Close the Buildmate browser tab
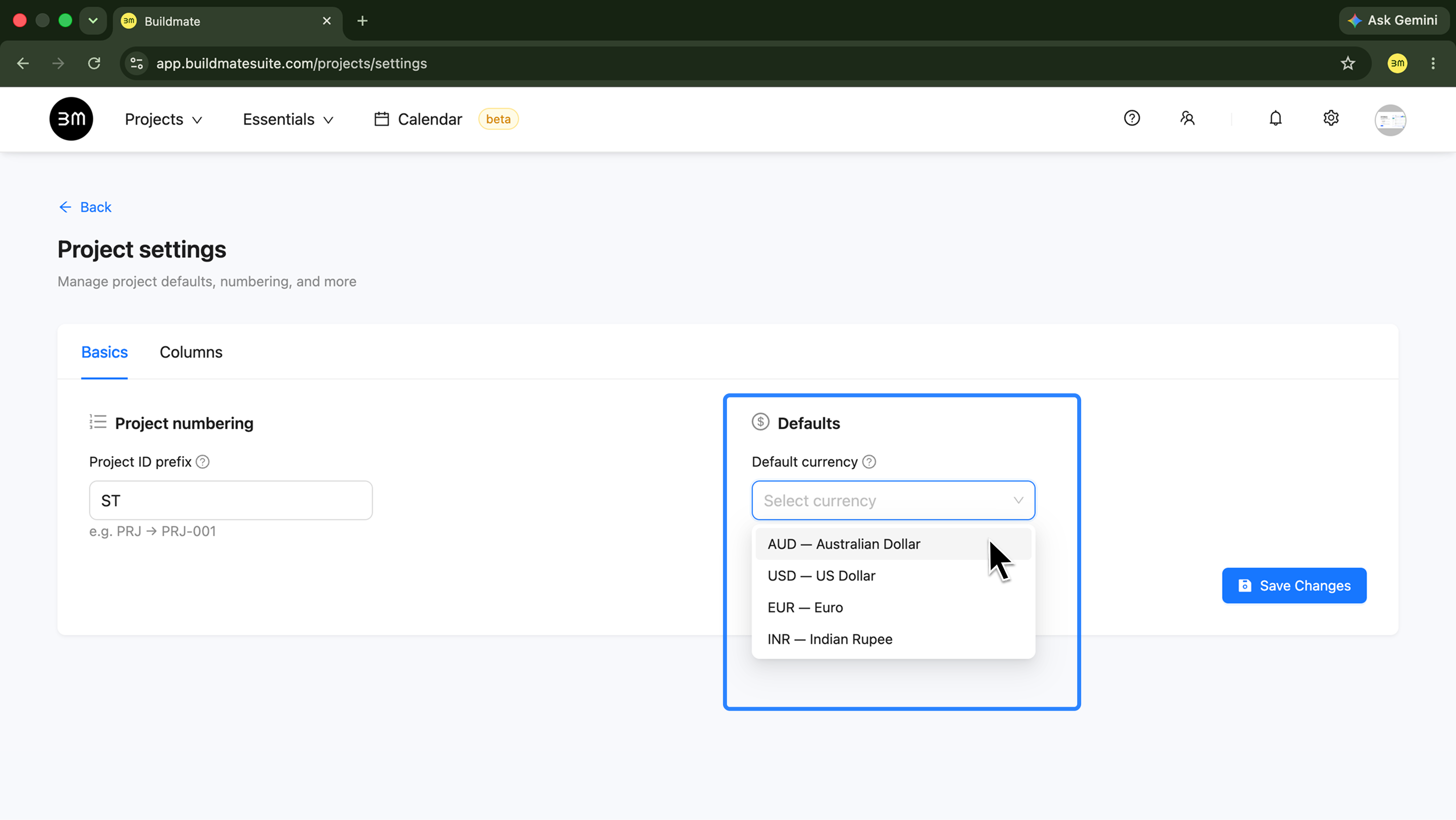The width and height of the screenshot is (1456, 820). (x=327, y=21)
